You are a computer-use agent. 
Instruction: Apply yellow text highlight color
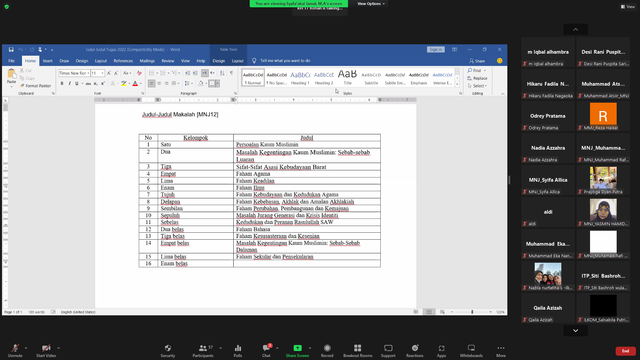coord(123,84)
